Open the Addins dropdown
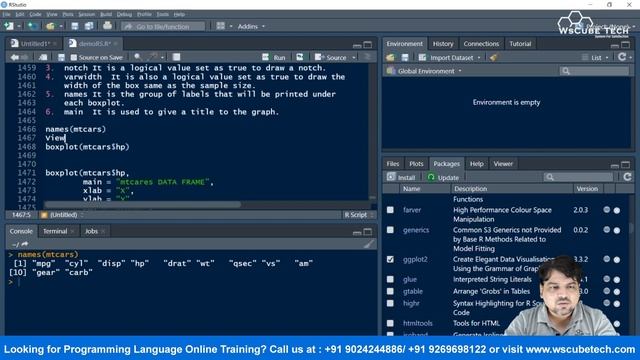The image size is (640, 360). click(x=251, y=26)
